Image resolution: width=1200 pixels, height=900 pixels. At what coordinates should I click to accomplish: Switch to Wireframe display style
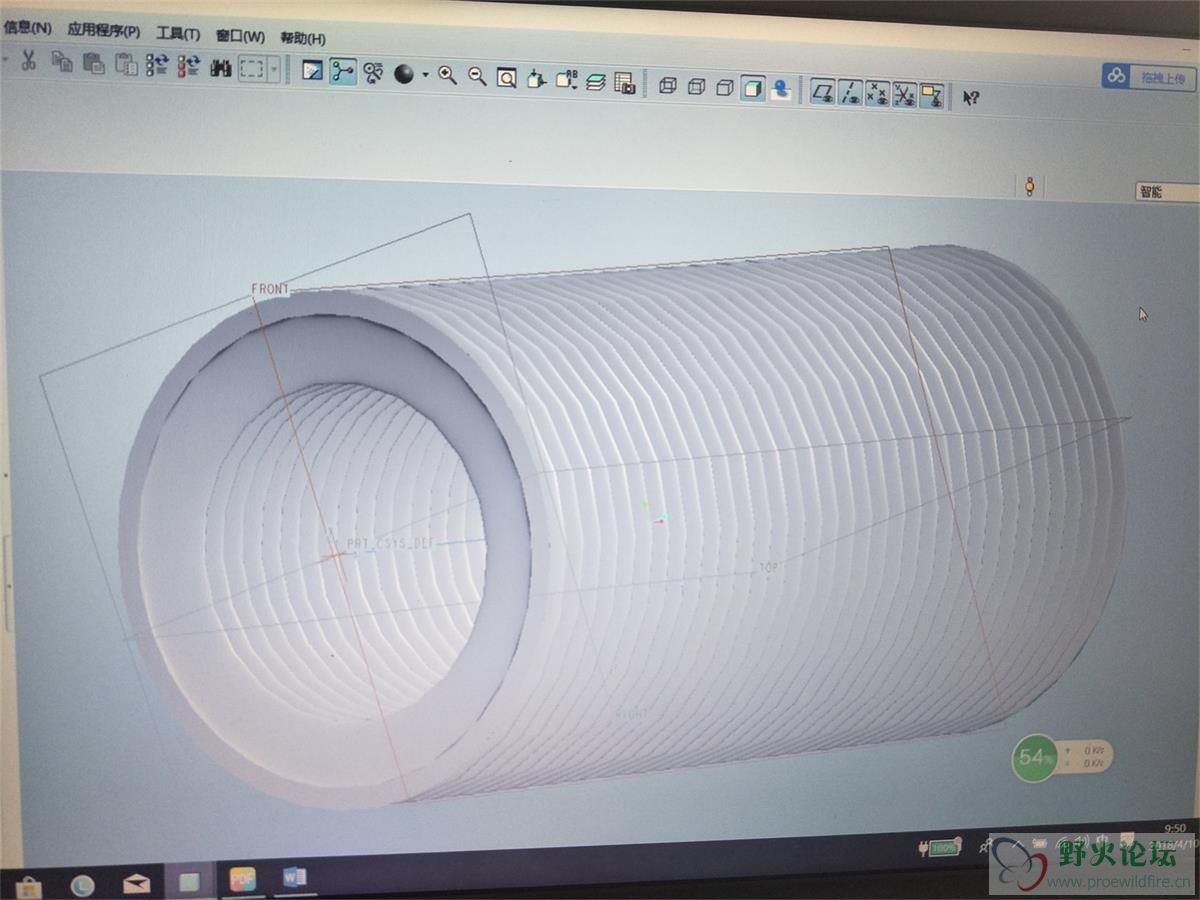coord(668,86)
